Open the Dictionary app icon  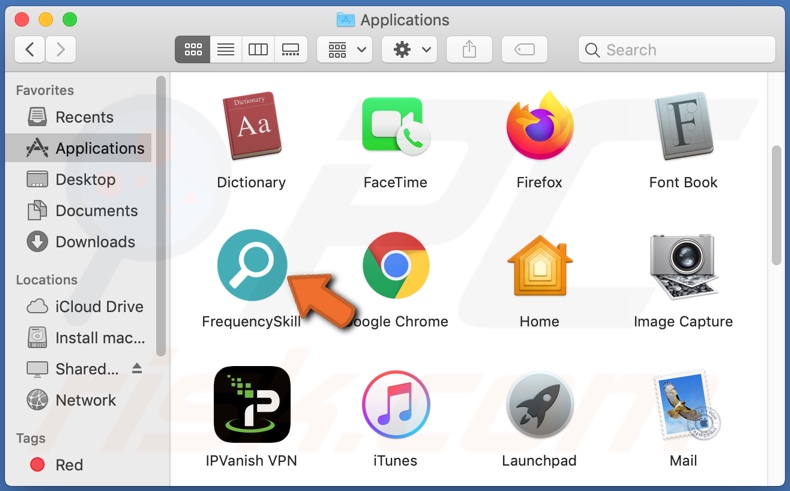click(x=251, y=125)
